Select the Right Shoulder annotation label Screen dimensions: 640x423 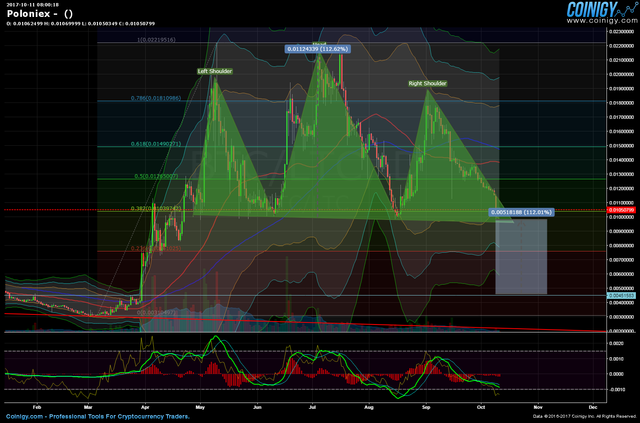click(427, 84)
